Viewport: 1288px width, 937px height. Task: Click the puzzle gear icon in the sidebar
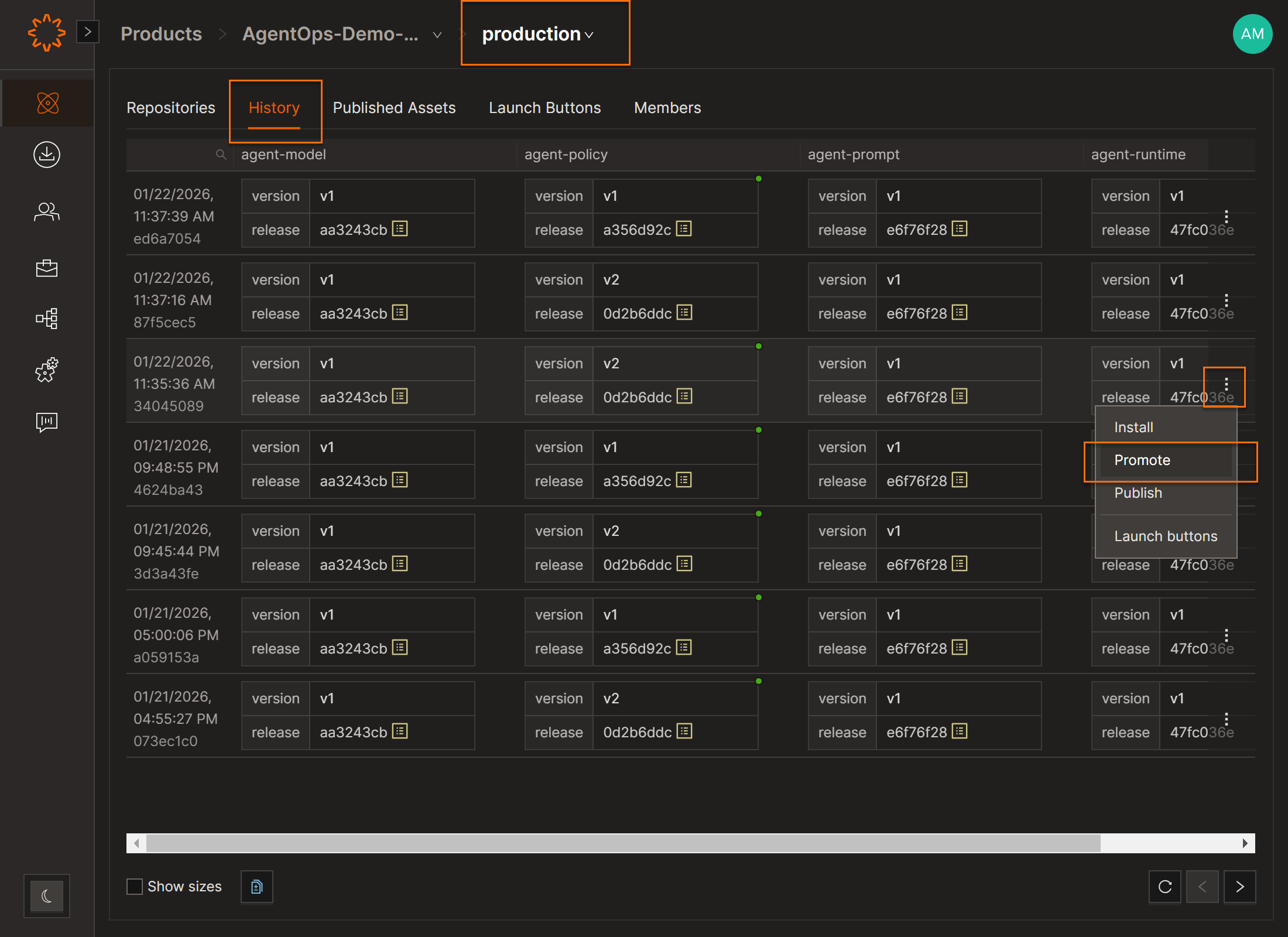(x=47, y=370)
